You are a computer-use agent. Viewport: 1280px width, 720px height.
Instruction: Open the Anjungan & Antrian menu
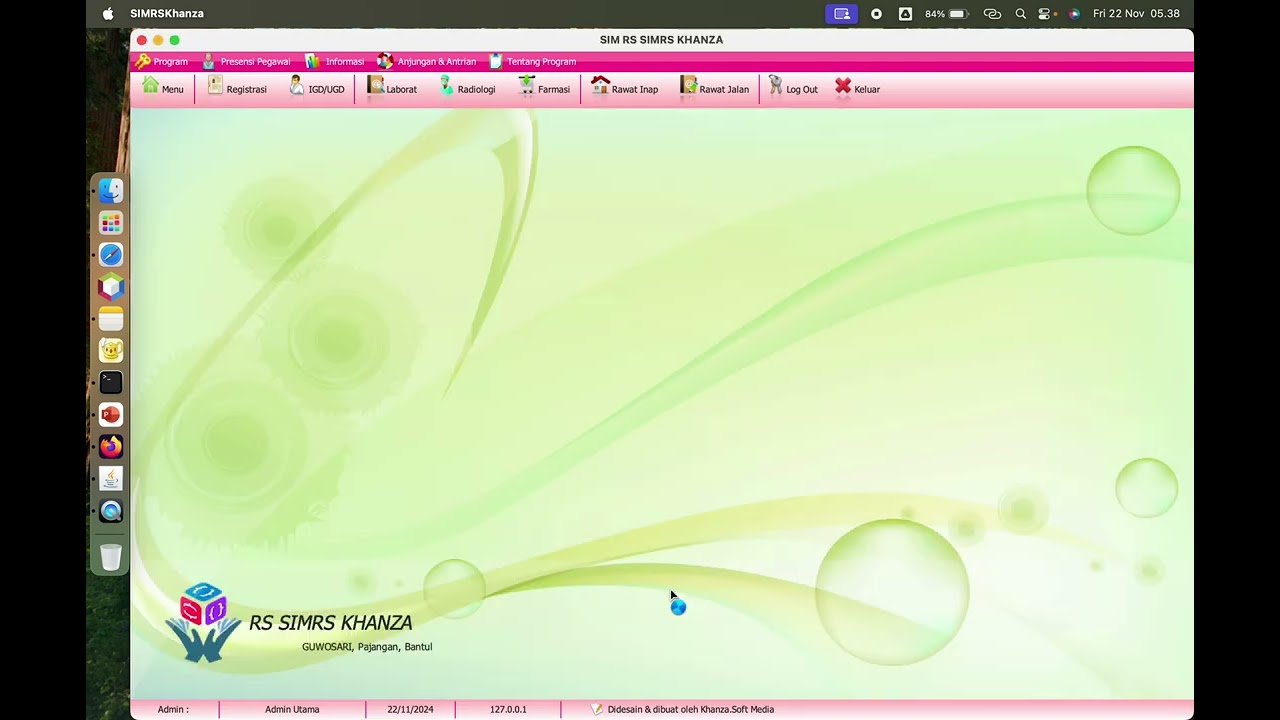[427, 62]
